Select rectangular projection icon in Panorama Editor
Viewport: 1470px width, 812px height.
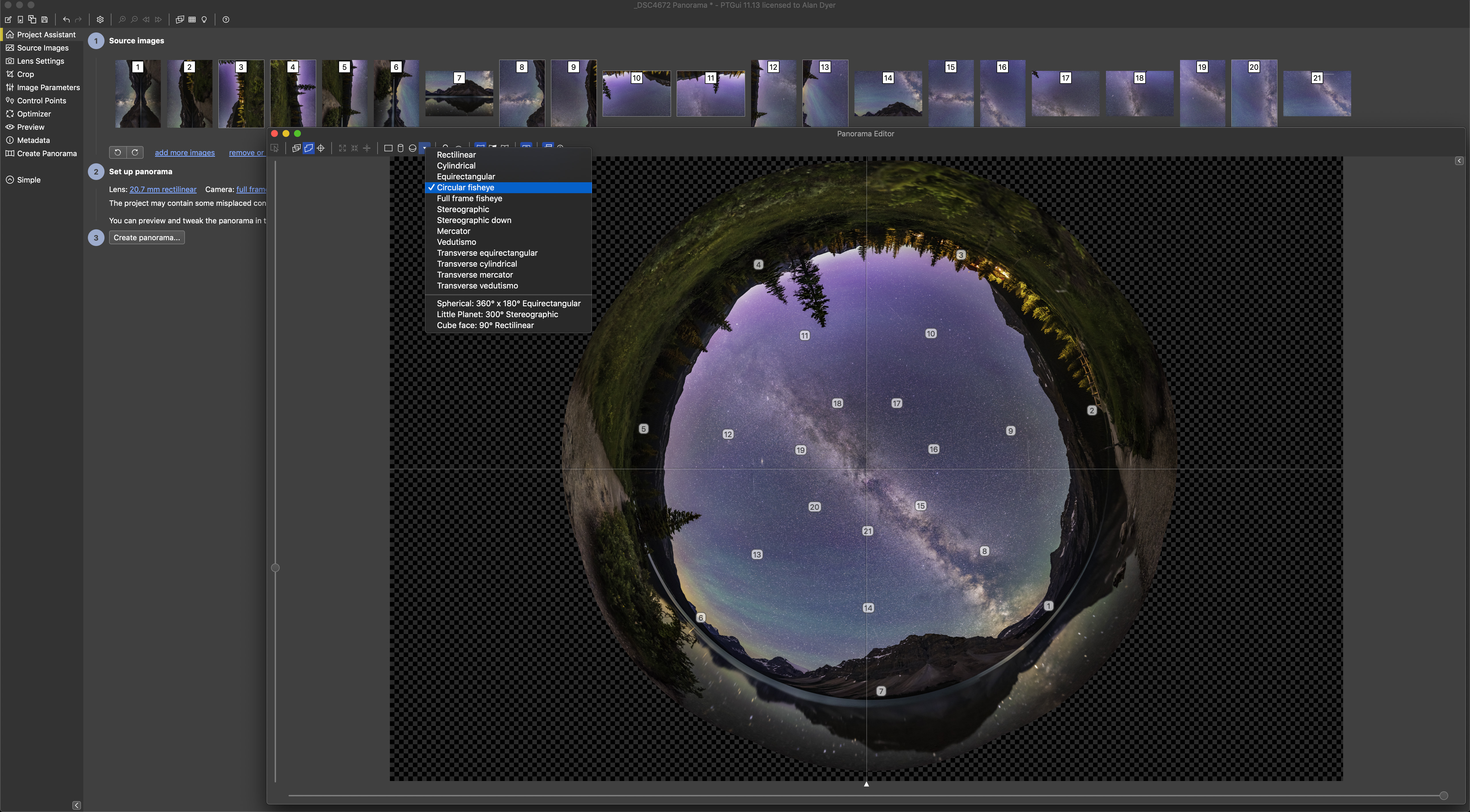pos(388,148)
